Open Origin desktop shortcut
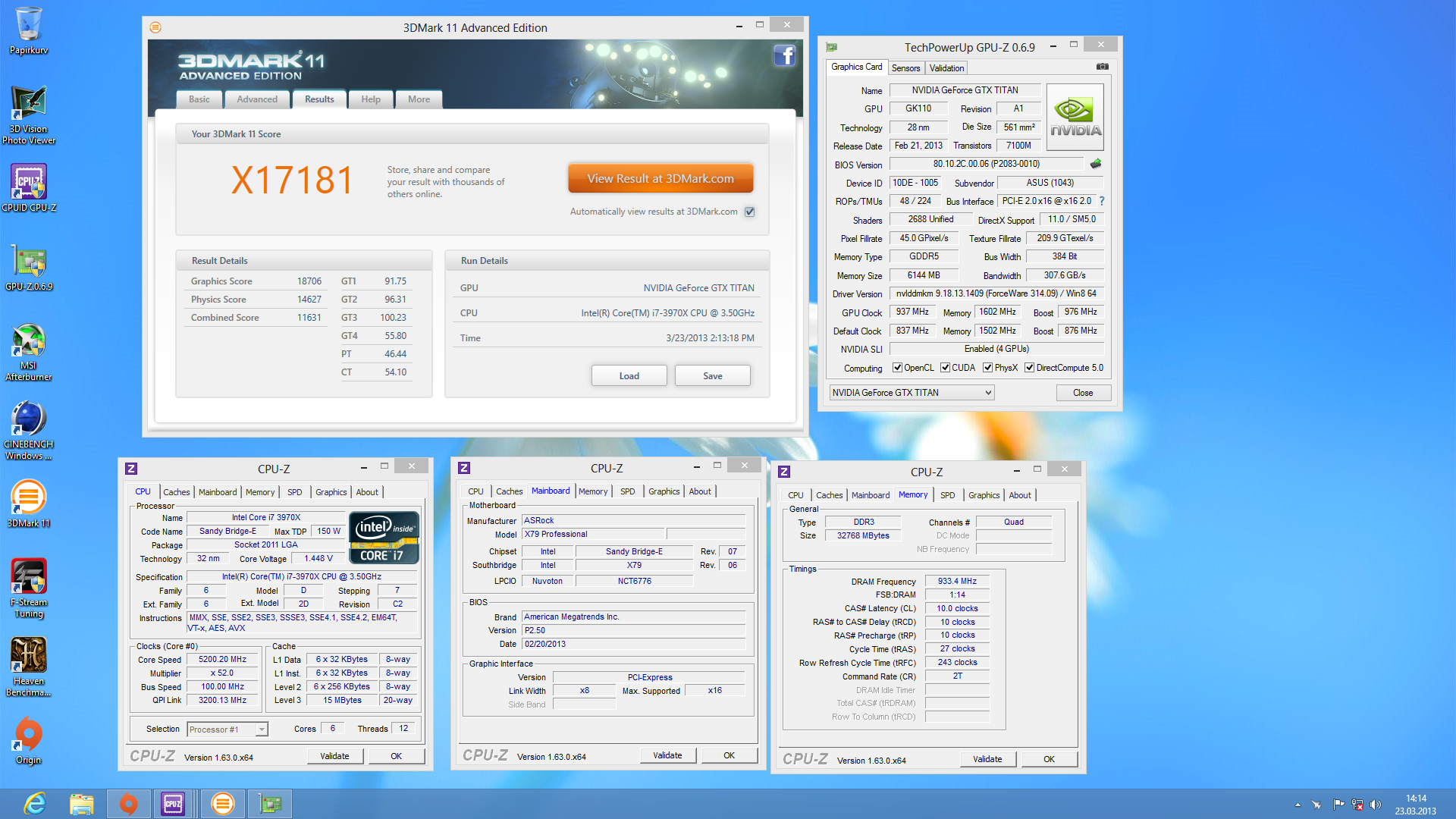 28,741
